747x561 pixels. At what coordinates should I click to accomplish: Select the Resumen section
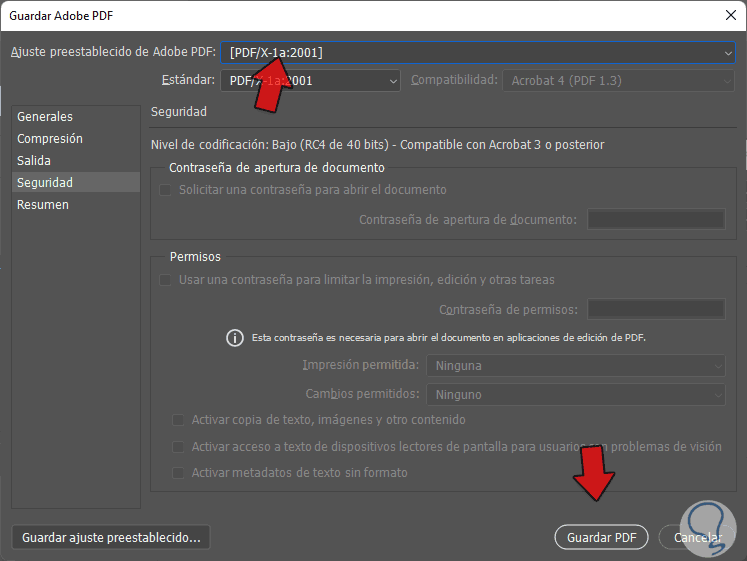[76, 205]
